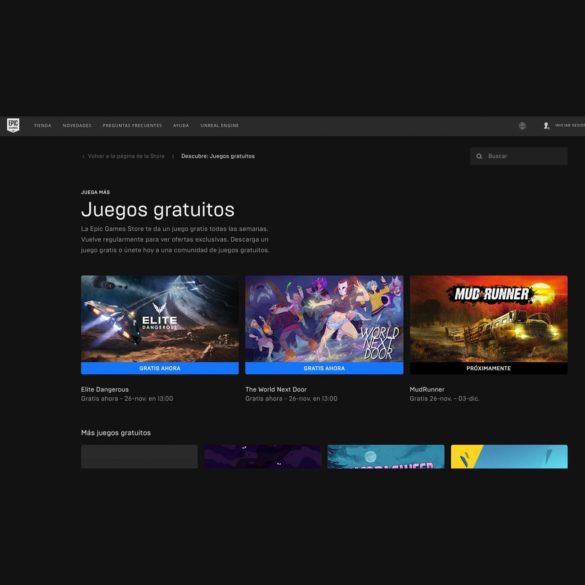
Task: Click 'Gratis ahora - 26-nov.' under World Next Door
Action: pos(291,399)
